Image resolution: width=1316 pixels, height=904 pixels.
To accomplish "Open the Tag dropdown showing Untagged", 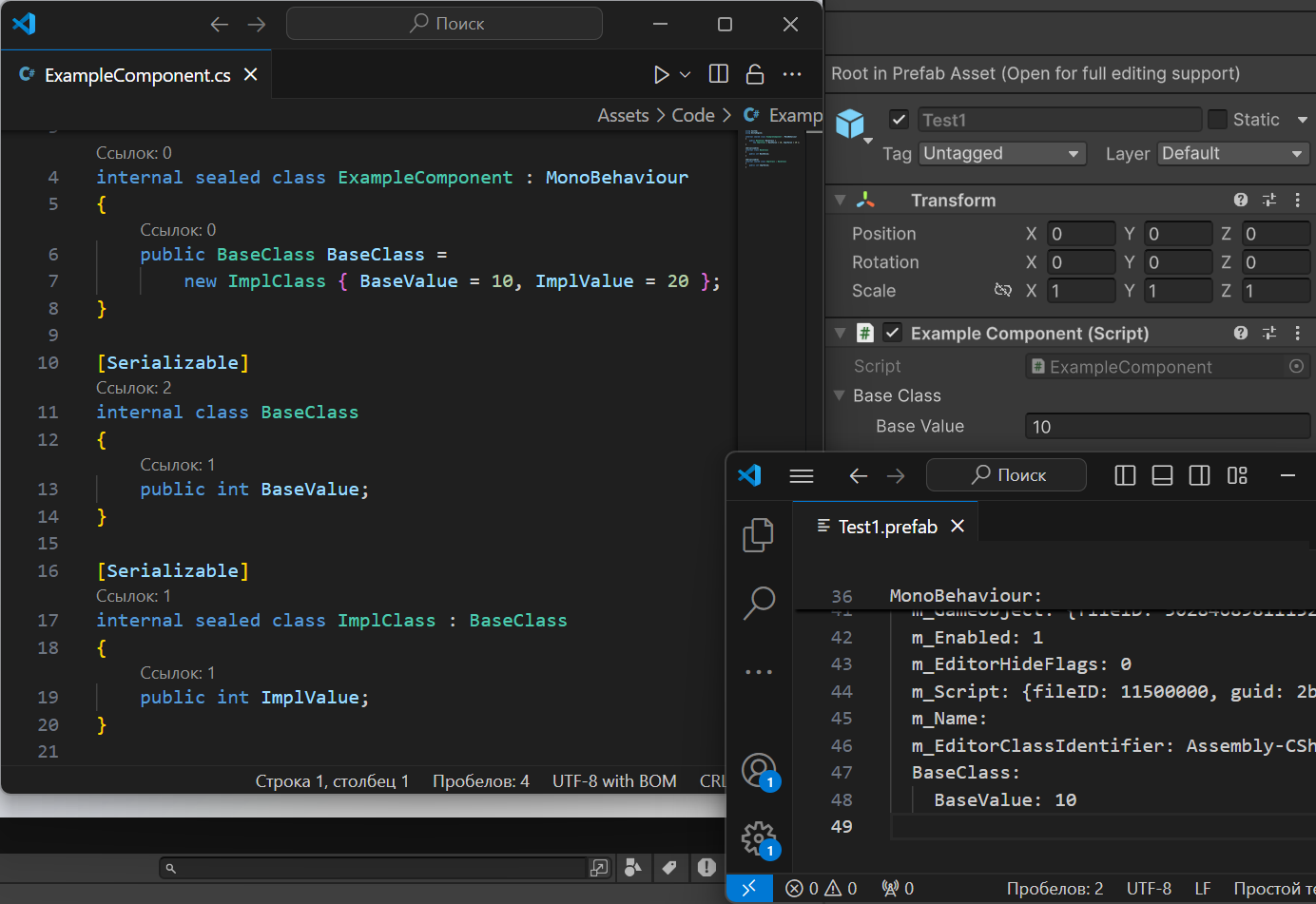I will [1001, 154].
